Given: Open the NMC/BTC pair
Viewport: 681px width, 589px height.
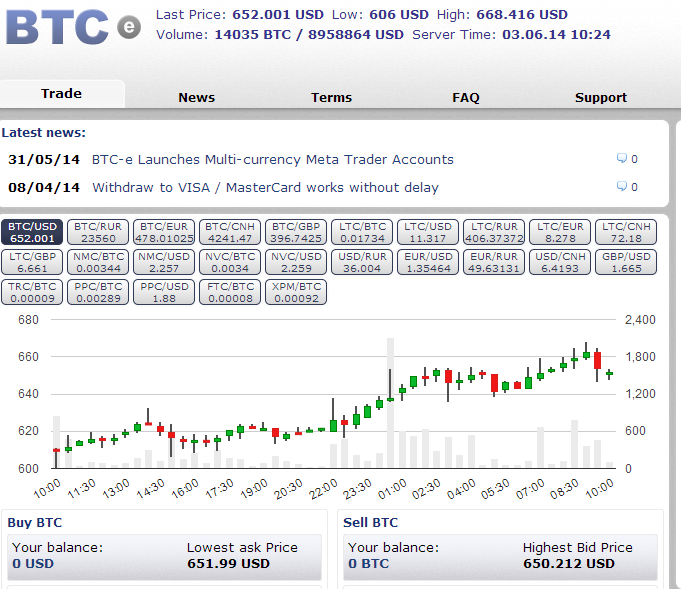Looking at the screenshot, I should (98, 262).
